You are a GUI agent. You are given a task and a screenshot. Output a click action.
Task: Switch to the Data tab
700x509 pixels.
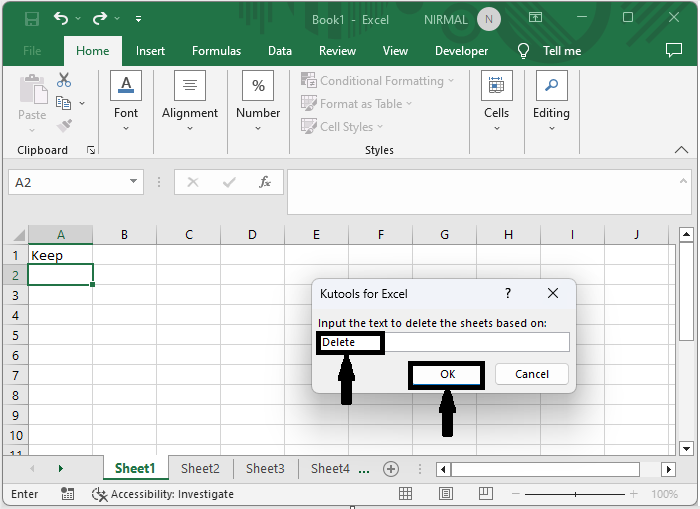click(280, 51)
